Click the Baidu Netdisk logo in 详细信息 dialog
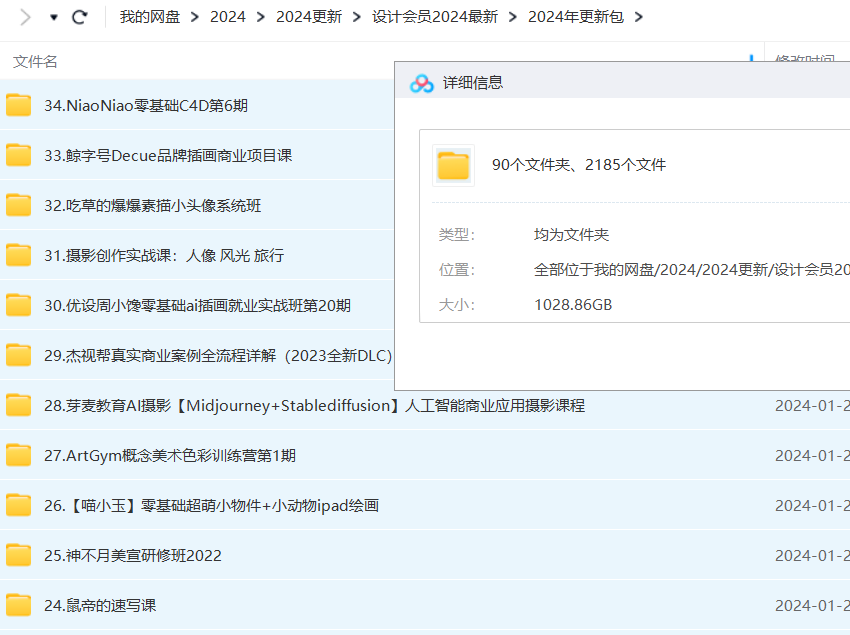850x635 pixels. click(421, 83)
